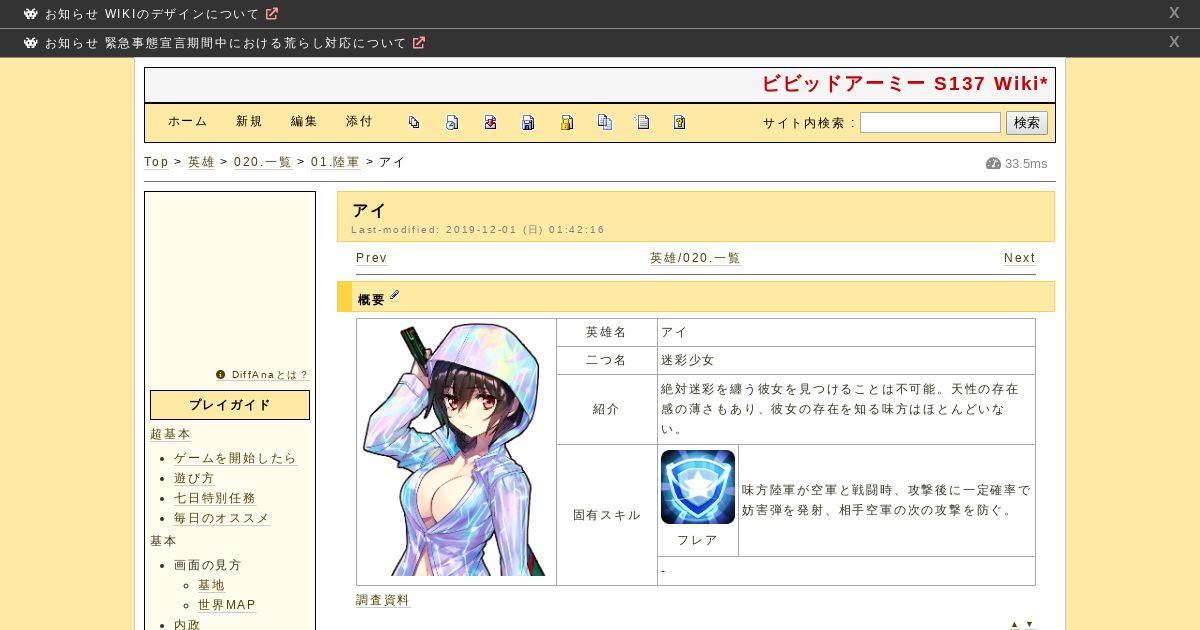Click the lined document page icon
1200x630 pixels.
pos(642,122)
